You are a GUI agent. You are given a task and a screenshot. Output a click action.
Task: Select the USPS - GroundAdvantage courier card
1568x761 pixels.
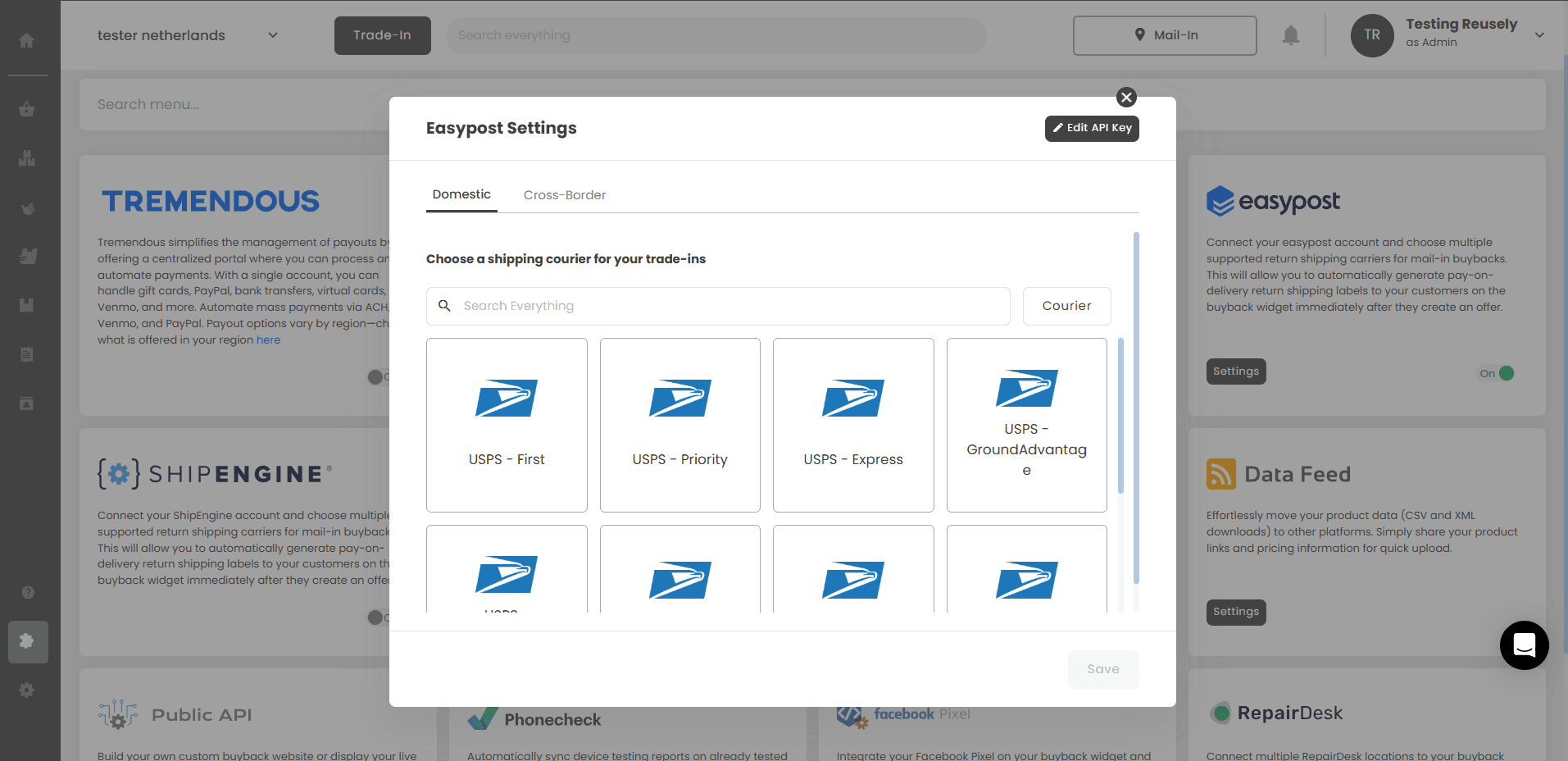point(1027,425)
